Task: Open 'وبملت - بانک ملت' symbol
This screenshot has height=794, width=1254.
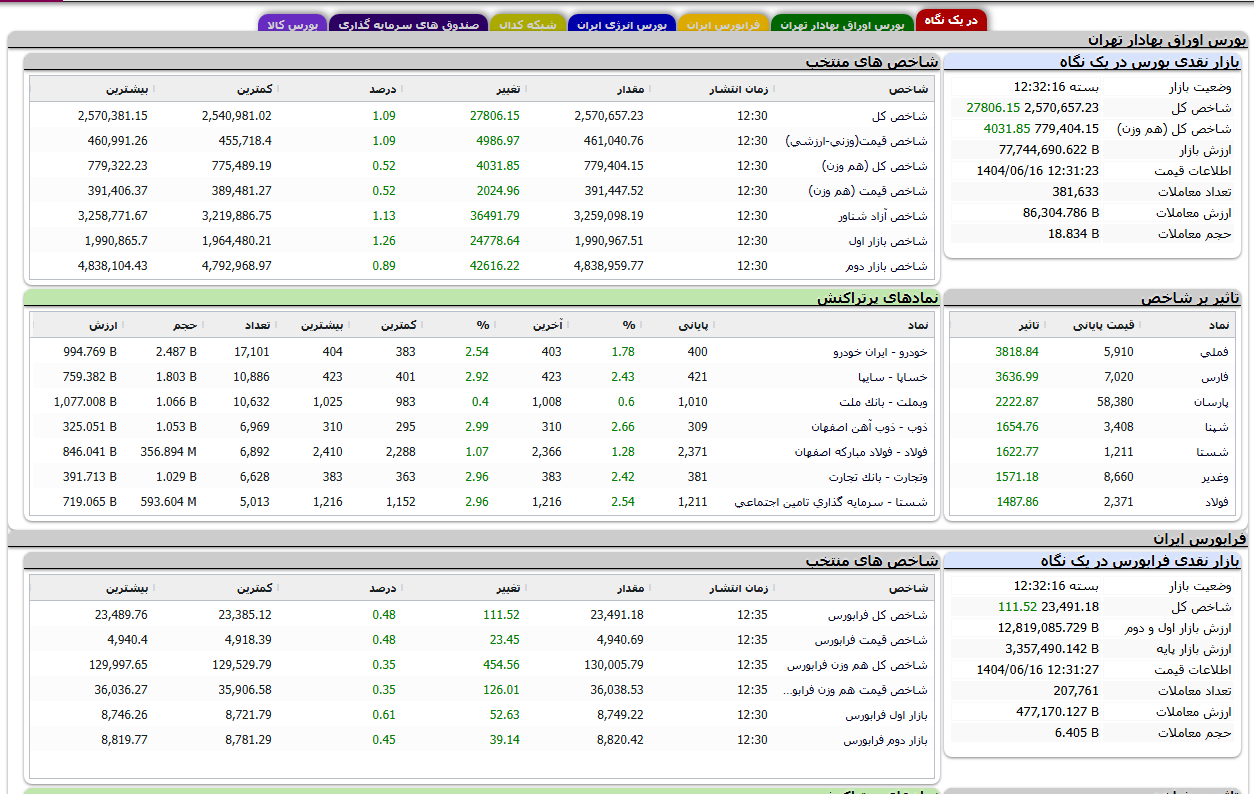Action: [x=884, y=402]
